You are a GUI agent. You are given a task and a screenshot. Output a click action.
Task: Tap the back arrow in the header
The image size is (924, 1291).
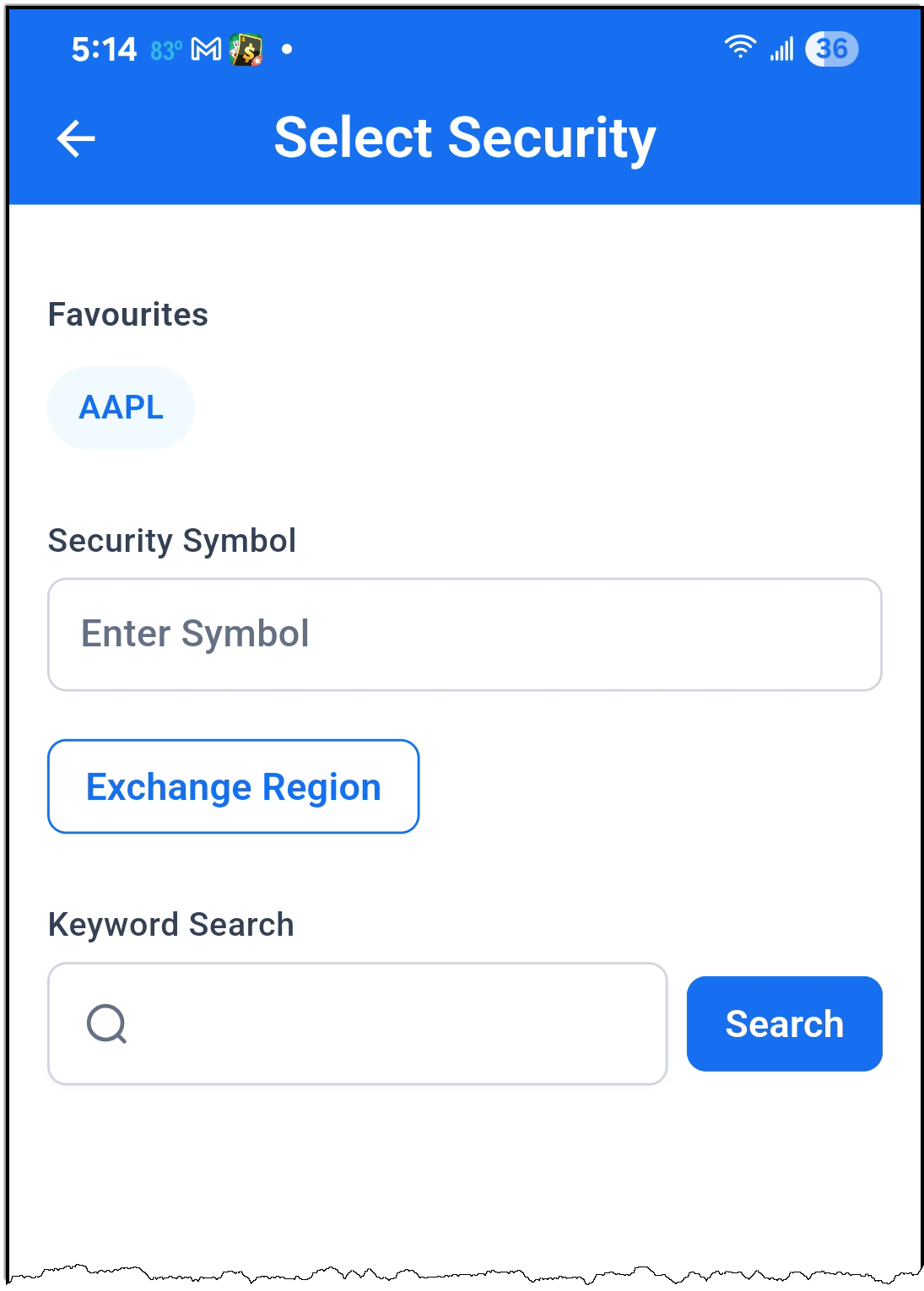[x=76, y=139]
